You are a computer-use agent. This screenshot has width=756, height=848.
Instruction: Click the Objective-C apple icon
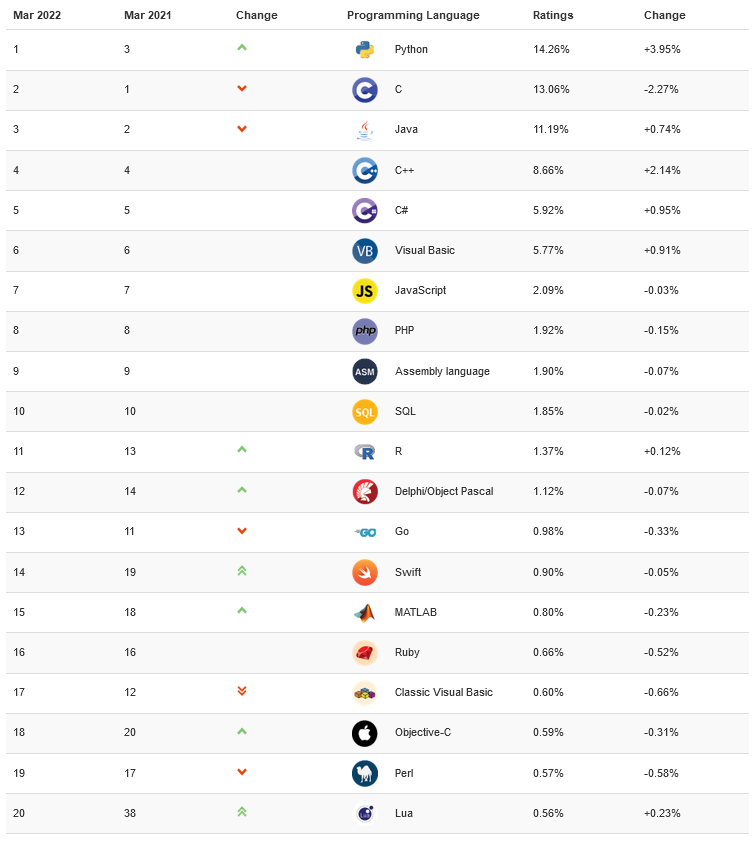coord(364,733)
